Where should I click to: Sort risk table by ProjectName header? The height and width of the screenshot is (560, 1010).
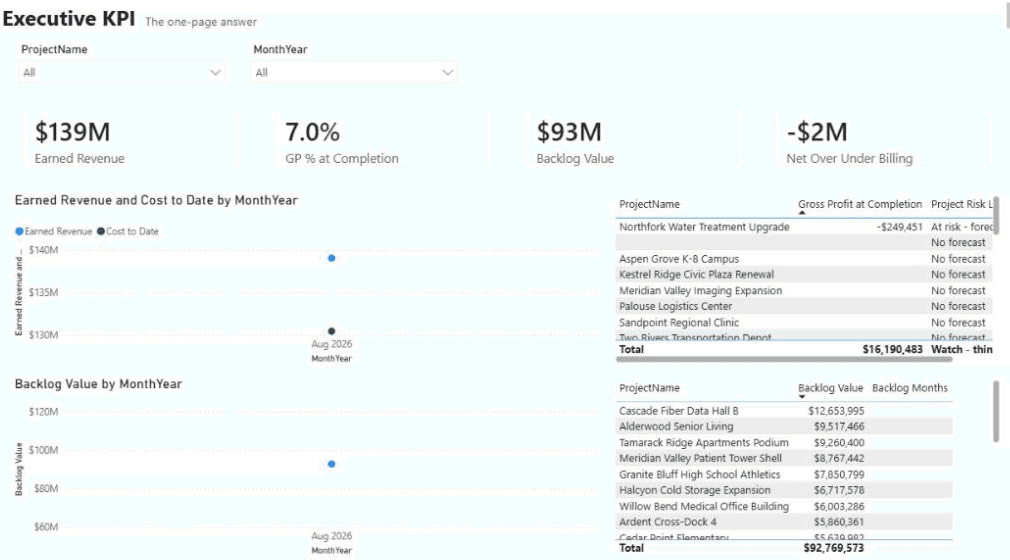(x=649, y=204)
